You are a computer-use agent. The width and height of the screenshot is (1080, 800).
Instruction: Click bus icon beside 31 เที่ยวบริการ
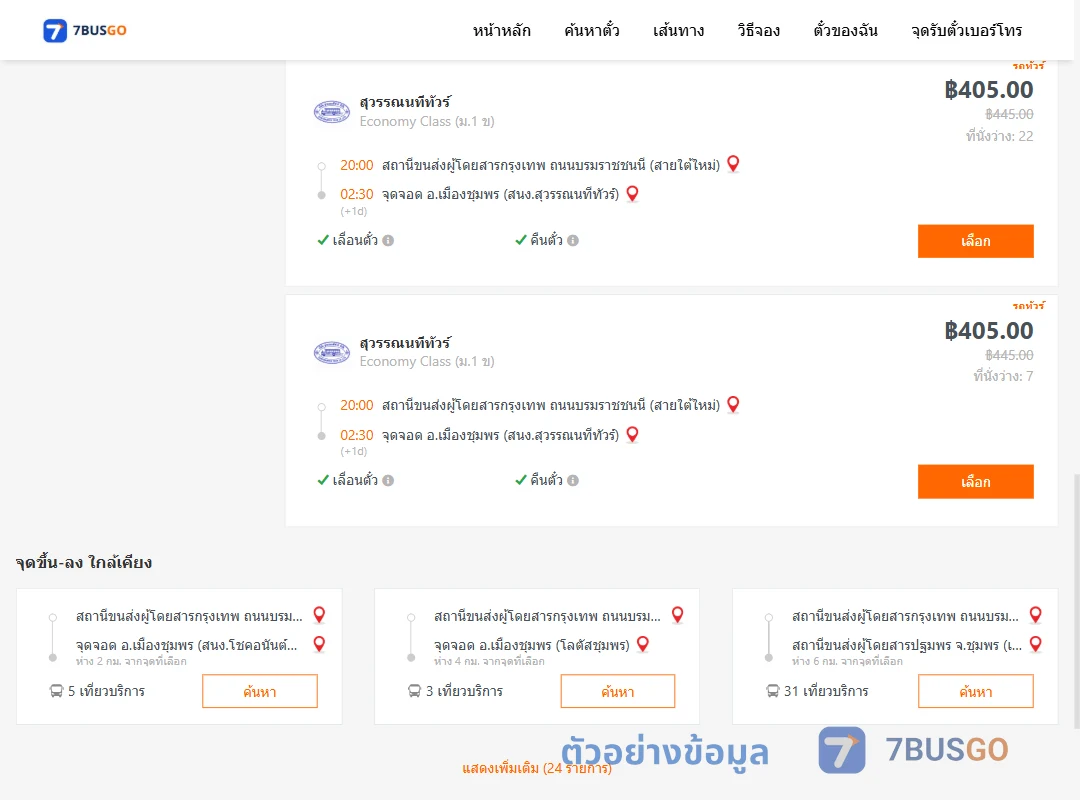pyautogui.click(x=773, y=691)
